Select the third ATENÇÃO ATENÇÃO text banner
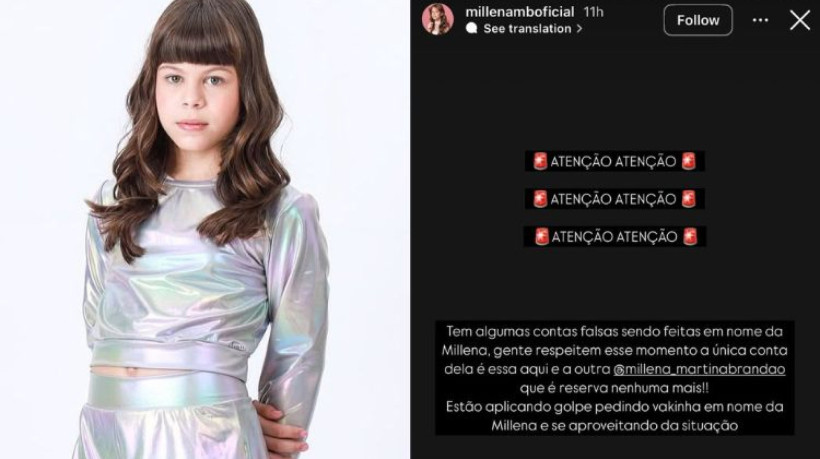The image size is (820, 459). 615,236
